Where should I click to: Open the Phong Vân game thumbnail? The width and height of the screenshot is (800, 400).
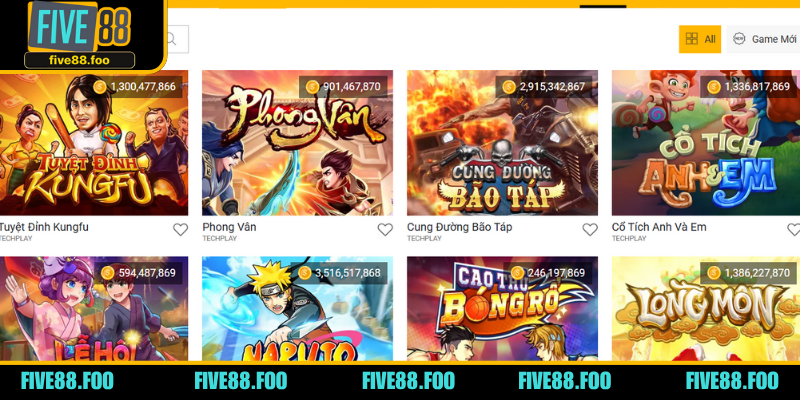click(x=297, y=143)
